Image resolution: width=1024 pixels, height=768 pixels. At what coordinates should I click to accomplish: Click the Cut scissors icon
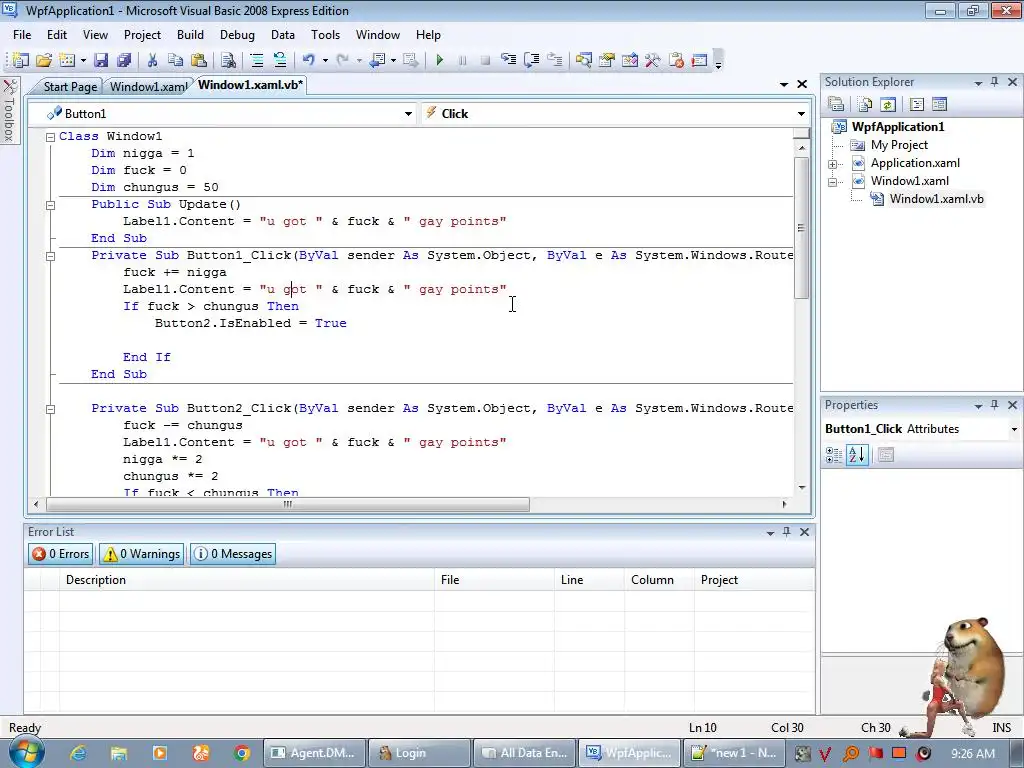pos(152,61)
